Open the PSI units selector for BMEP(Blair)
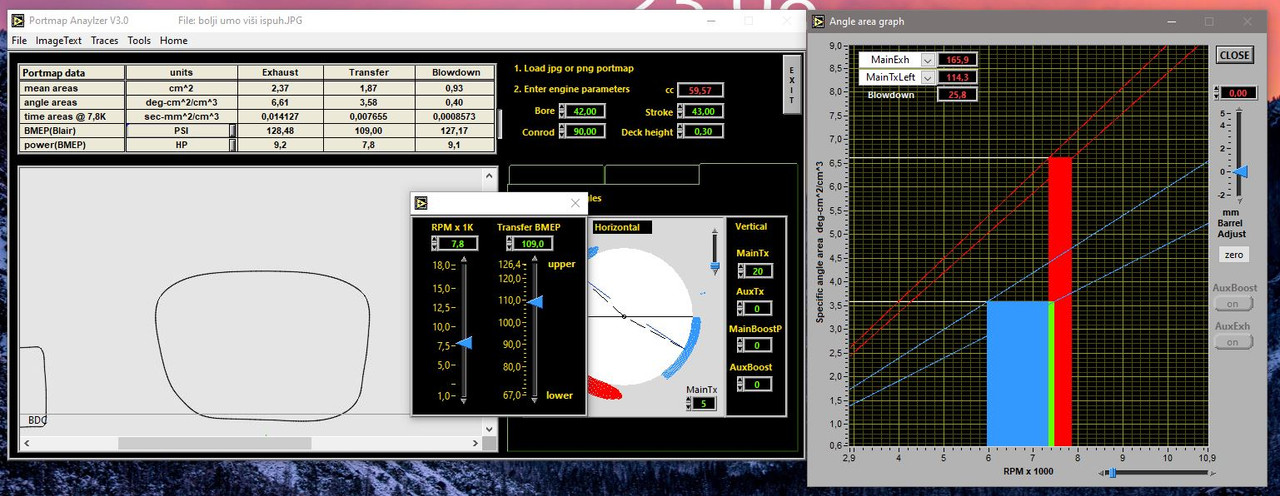 [232, 130]
